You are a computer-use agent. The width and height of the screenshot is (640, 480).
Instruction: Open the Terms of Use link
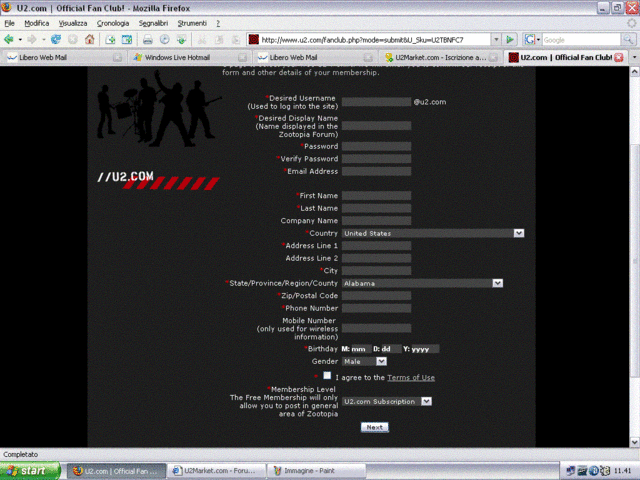tap(411, 378)
